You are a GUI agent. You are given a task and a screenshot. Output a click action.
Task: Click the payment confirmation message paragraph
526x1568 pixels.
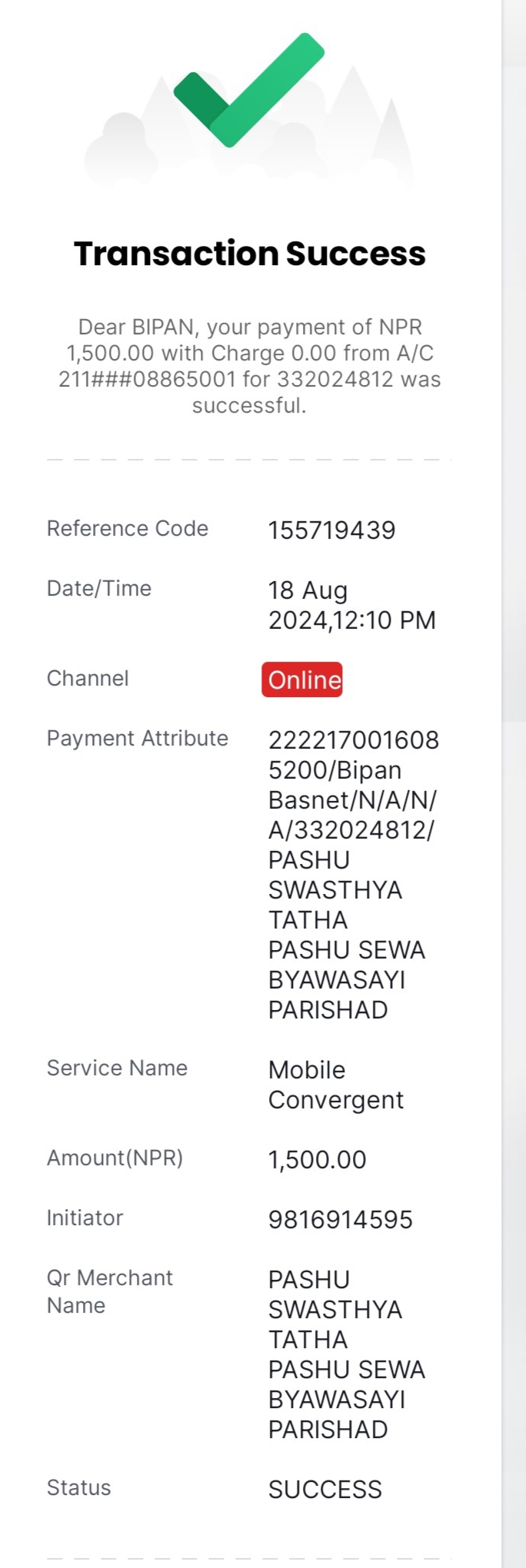[x=250, y=366]
